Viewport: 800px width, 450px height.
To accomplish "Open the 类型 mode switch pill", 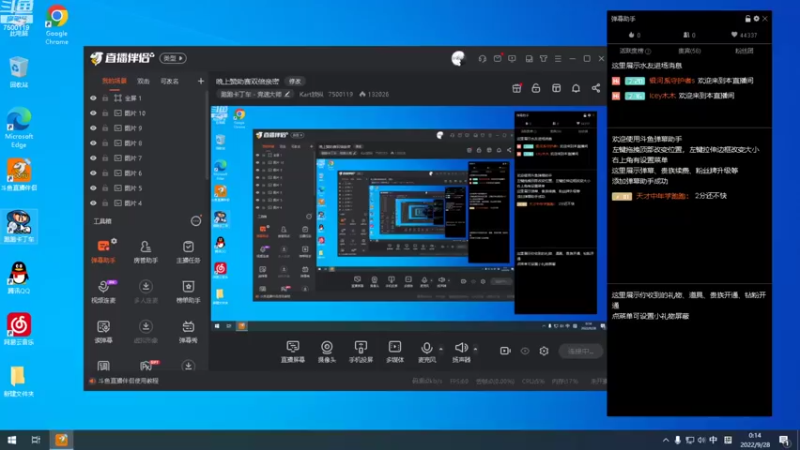I will tap(173, 58).
